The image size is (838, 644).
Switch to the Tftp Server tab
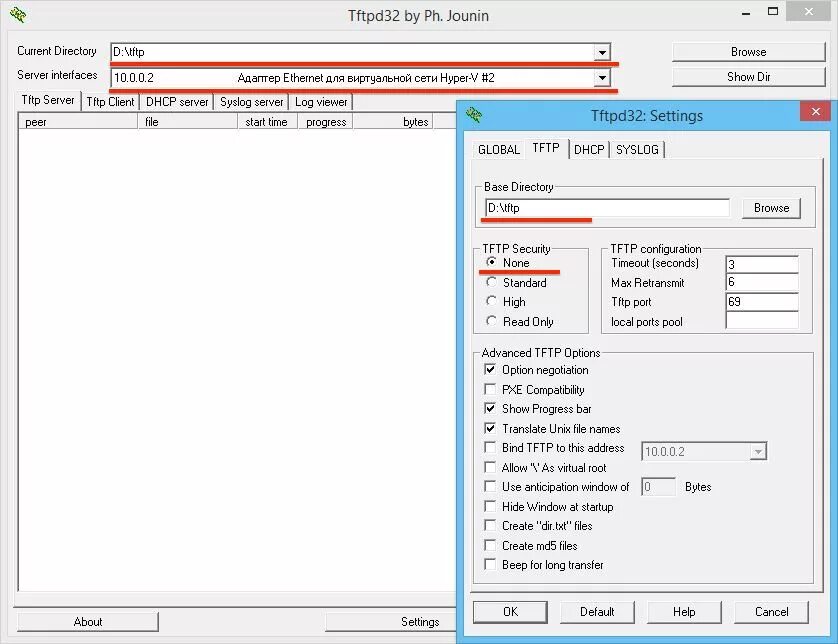48,100
